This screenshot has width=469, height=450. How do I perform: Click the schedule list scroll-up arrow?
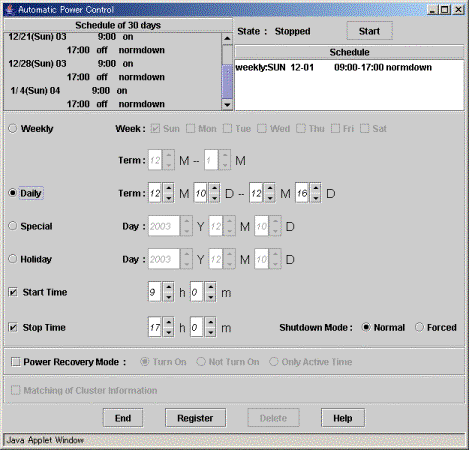[227, 39]
